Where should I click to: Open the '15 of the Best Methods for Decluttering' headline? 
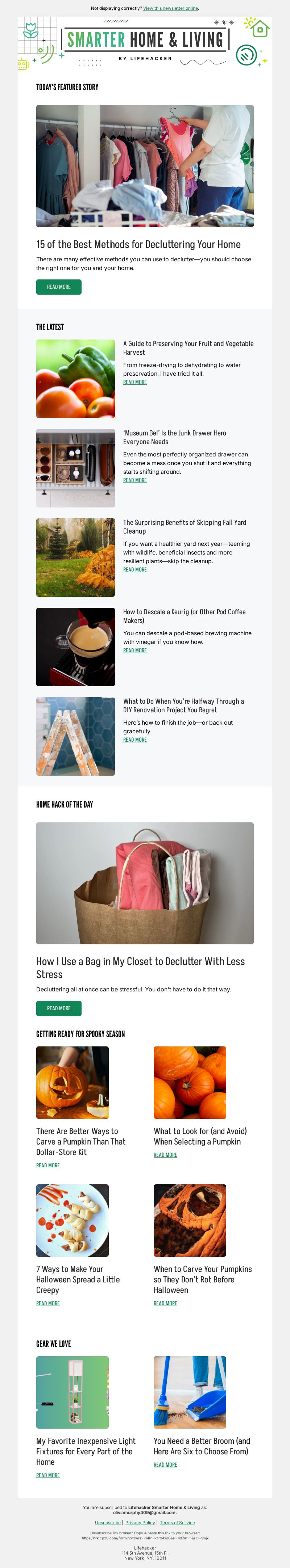(138, 244)
